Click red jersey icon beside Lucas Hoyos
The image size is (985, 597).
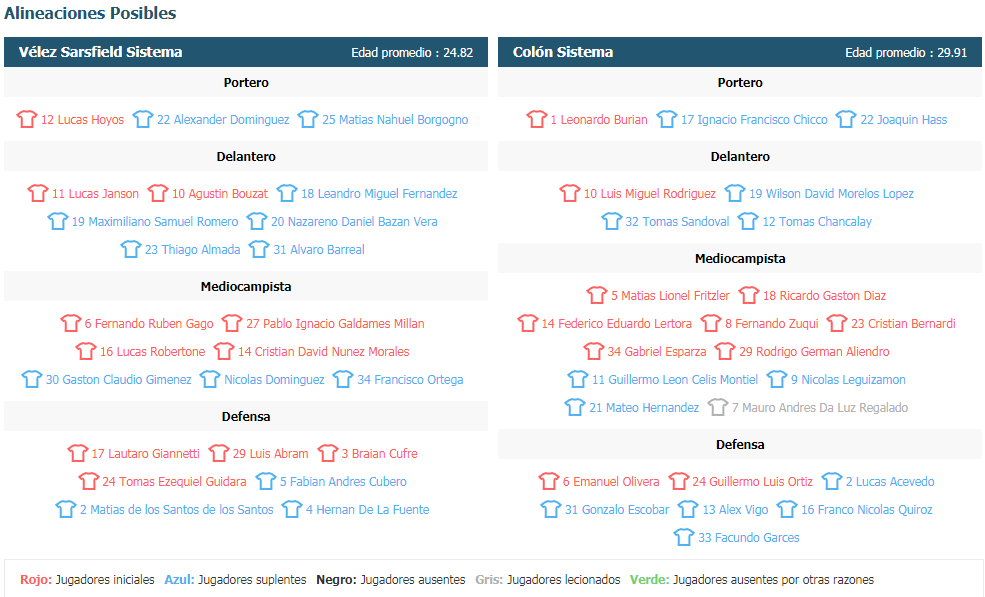click(x=27, y=120)
